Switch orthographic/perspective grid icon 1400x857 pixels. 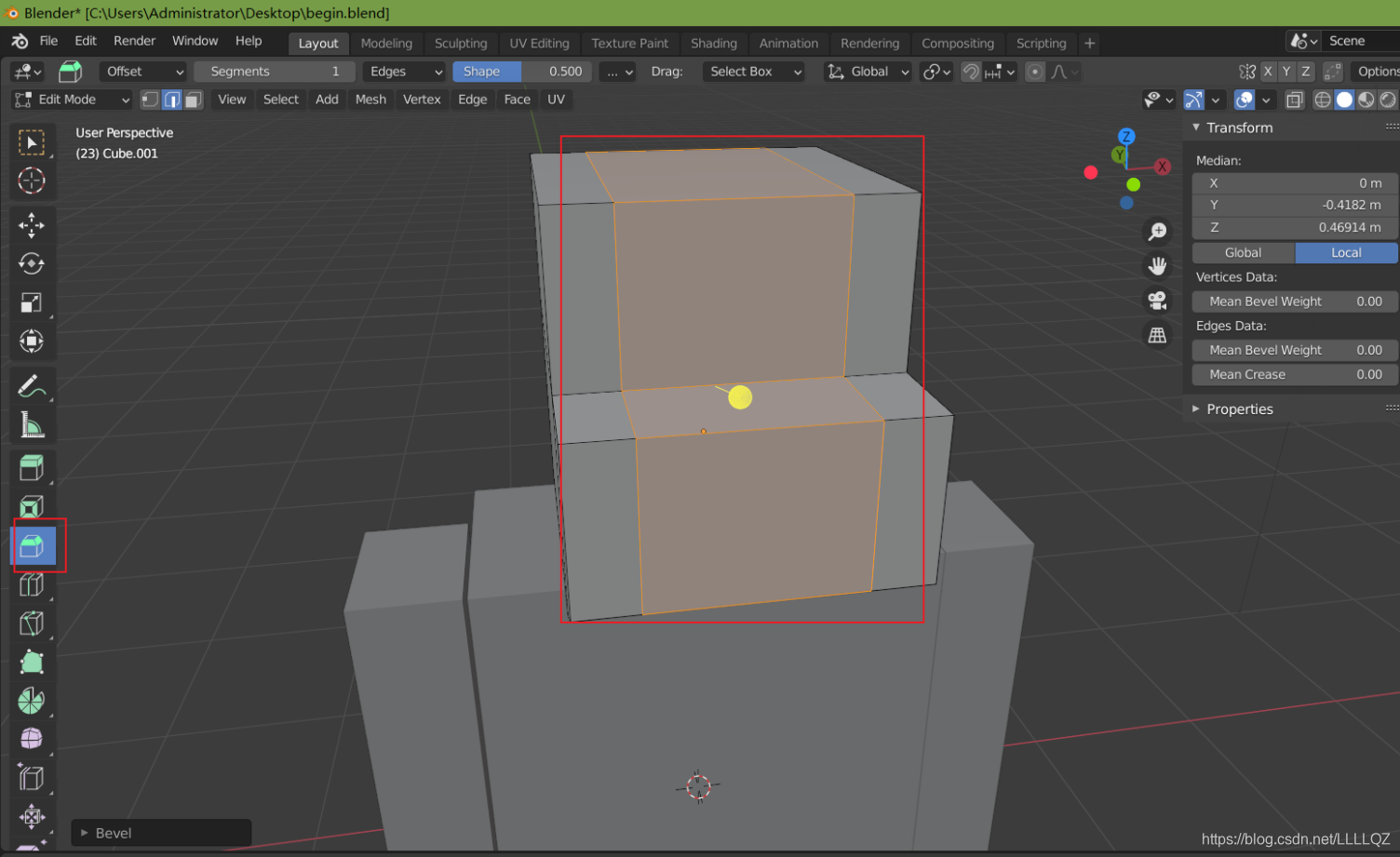click(x=1157, y=335)
